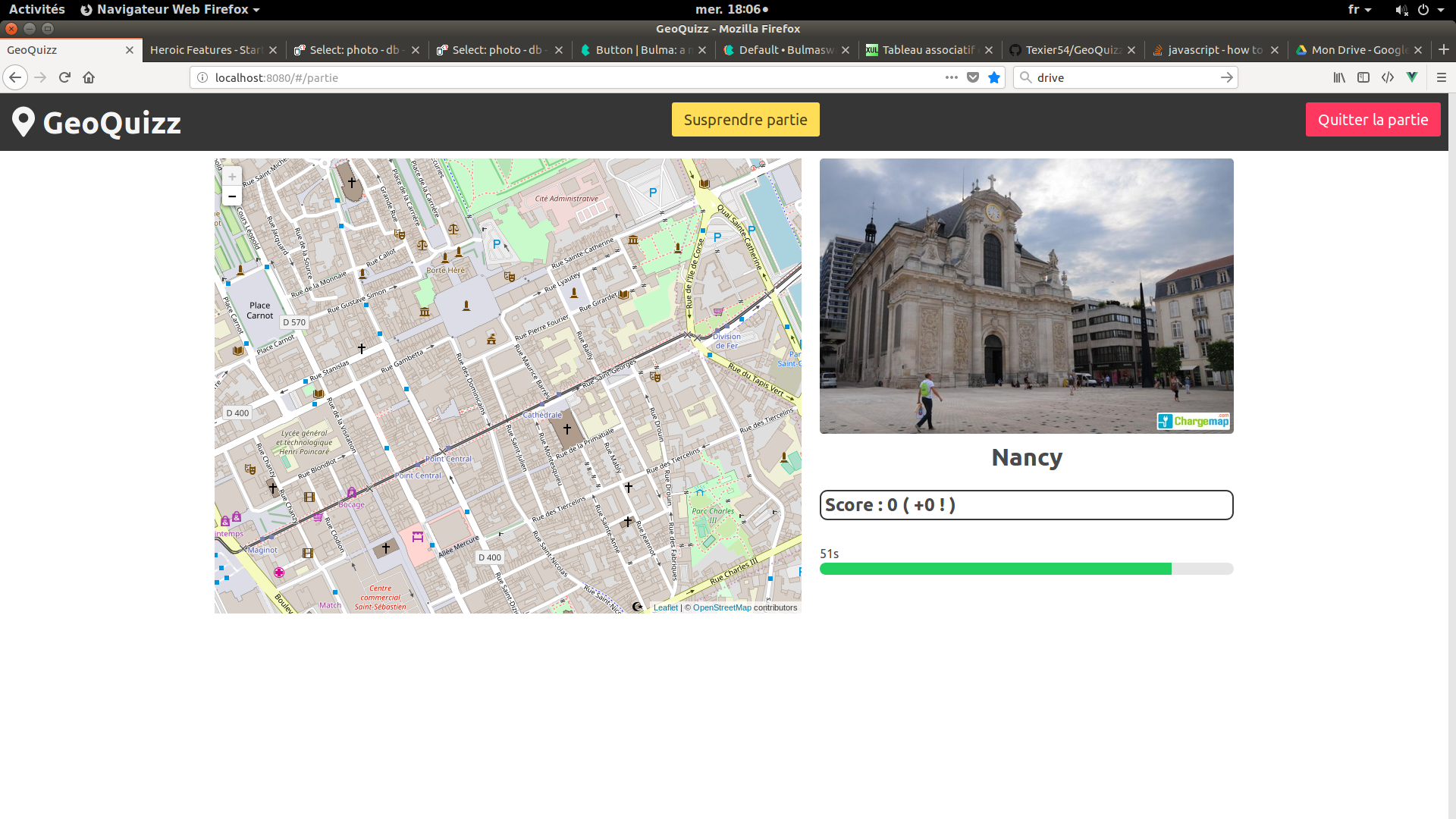Open the OpenStreetMap attribution link
This screenshot has height=819, width=1456.
[x=721, y=607]
